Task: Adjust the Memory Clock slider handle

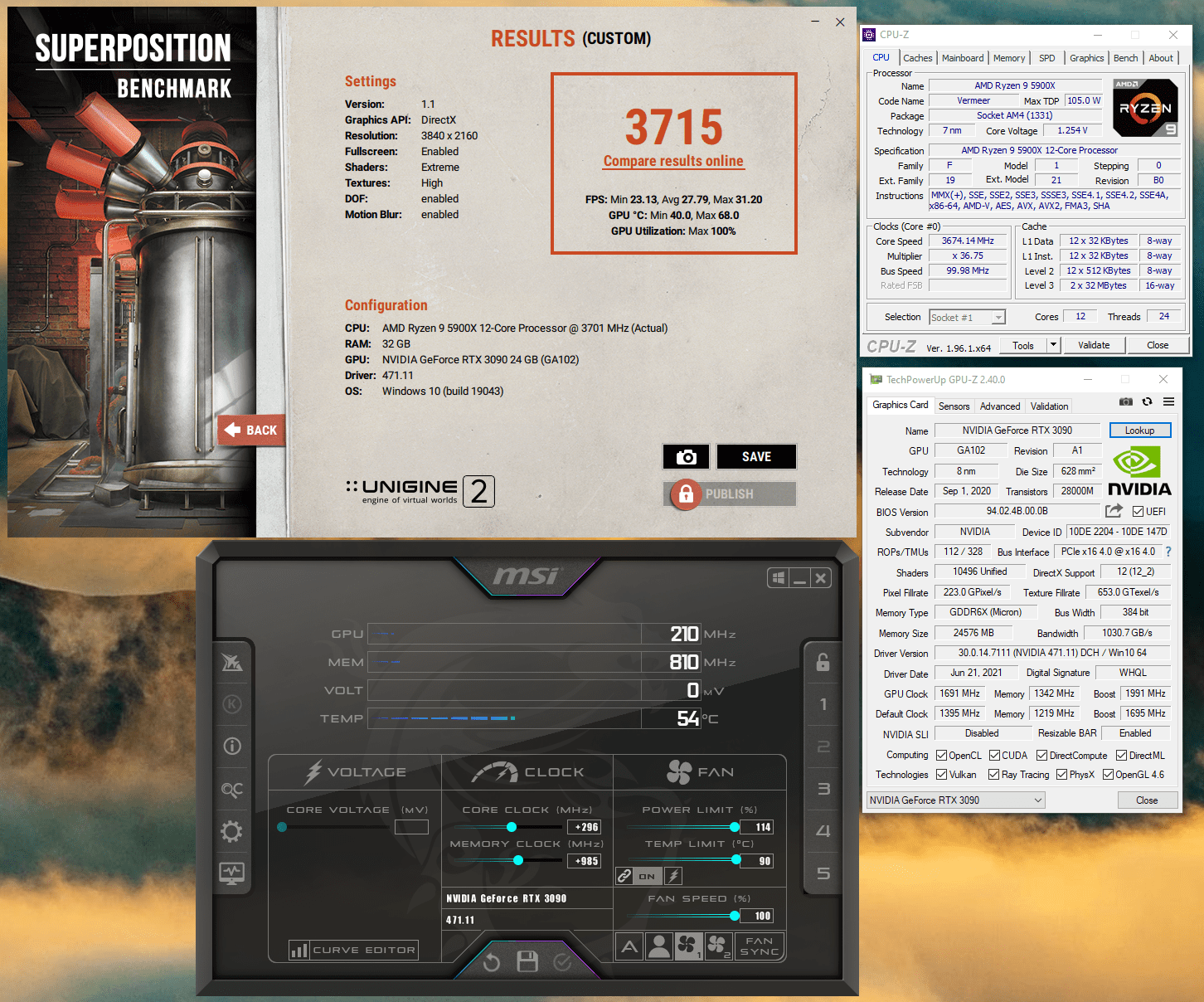Action: click(518, 860)
